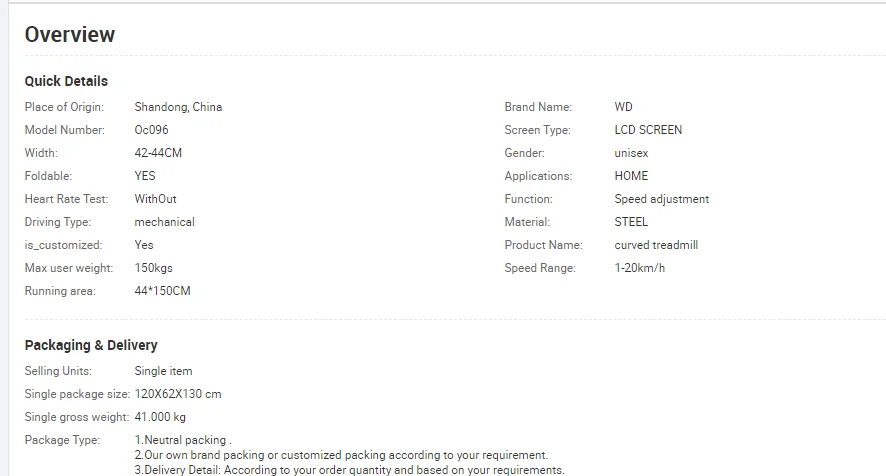Viewport: 886px width, 476px height.
Task: Click the mechanical driving type value
Action: (164, 222)
